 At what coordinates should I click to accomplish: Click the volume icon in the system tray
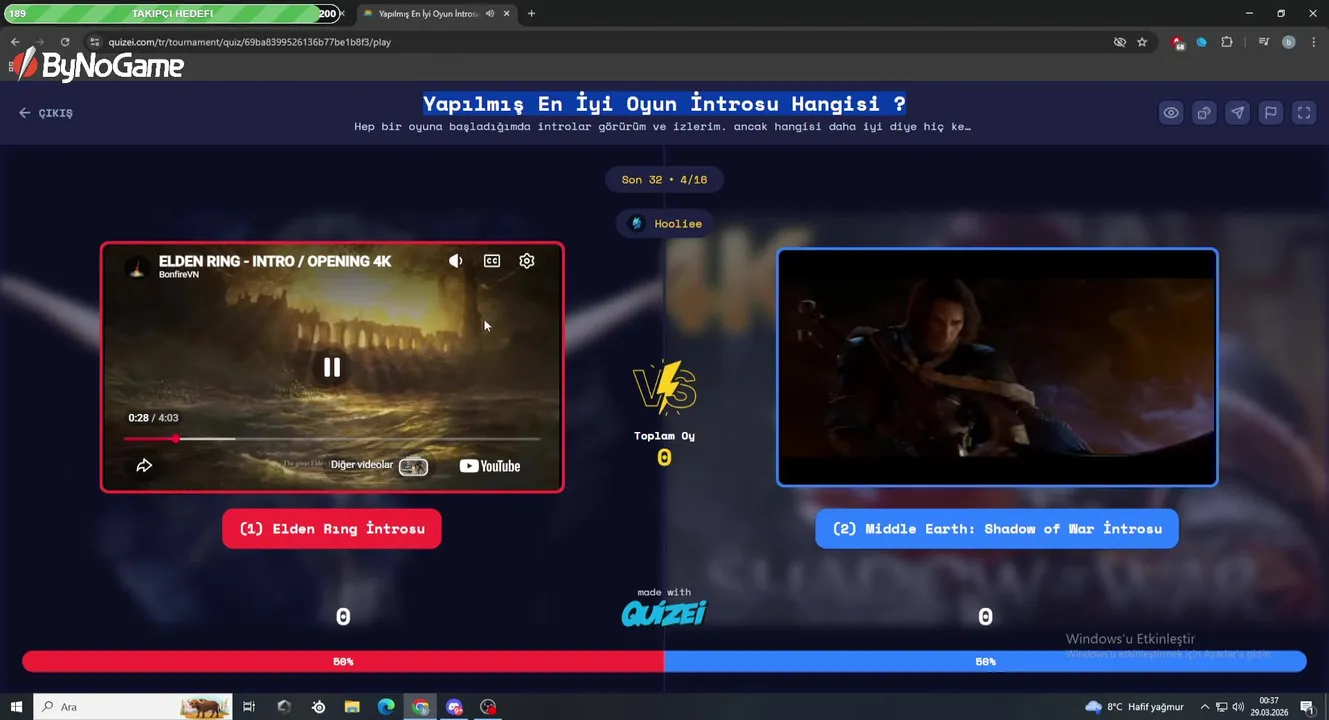point(1239,707)
